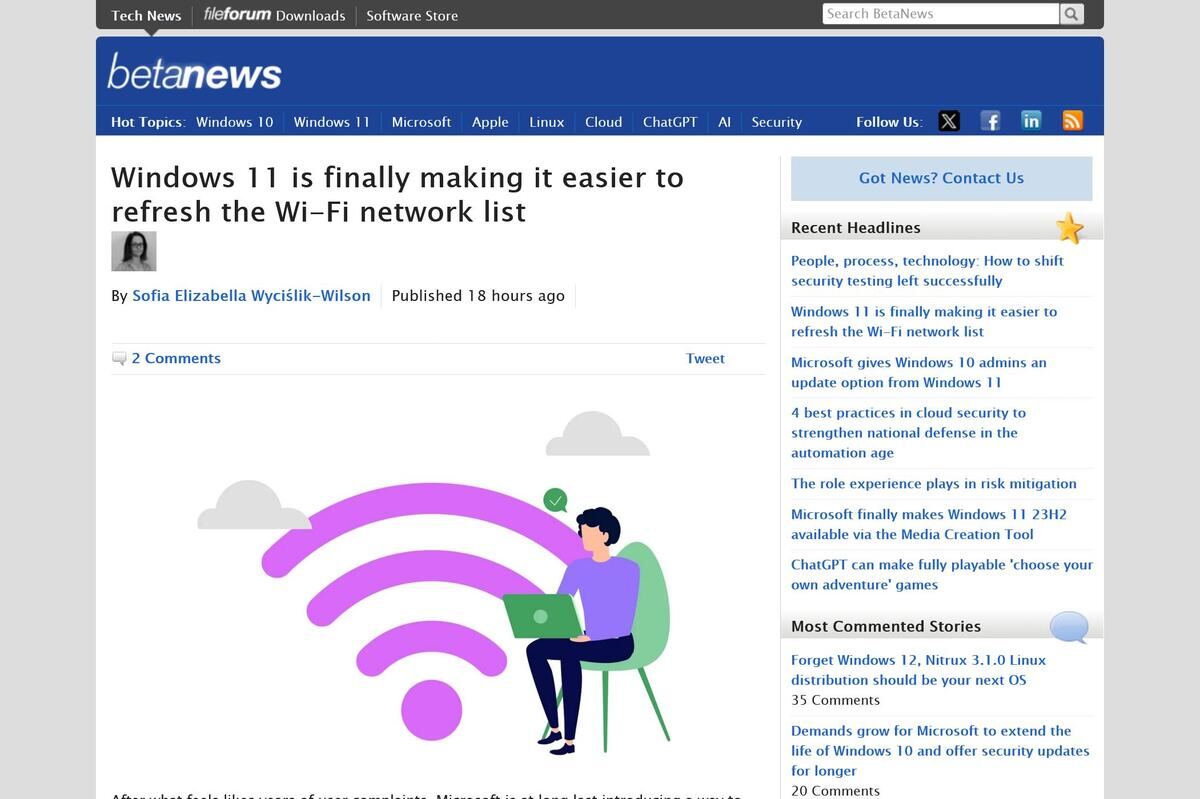Click 'Published 18 hours ago' text
The width and height of the screenshot is (1200, 799).
point(478,296)
